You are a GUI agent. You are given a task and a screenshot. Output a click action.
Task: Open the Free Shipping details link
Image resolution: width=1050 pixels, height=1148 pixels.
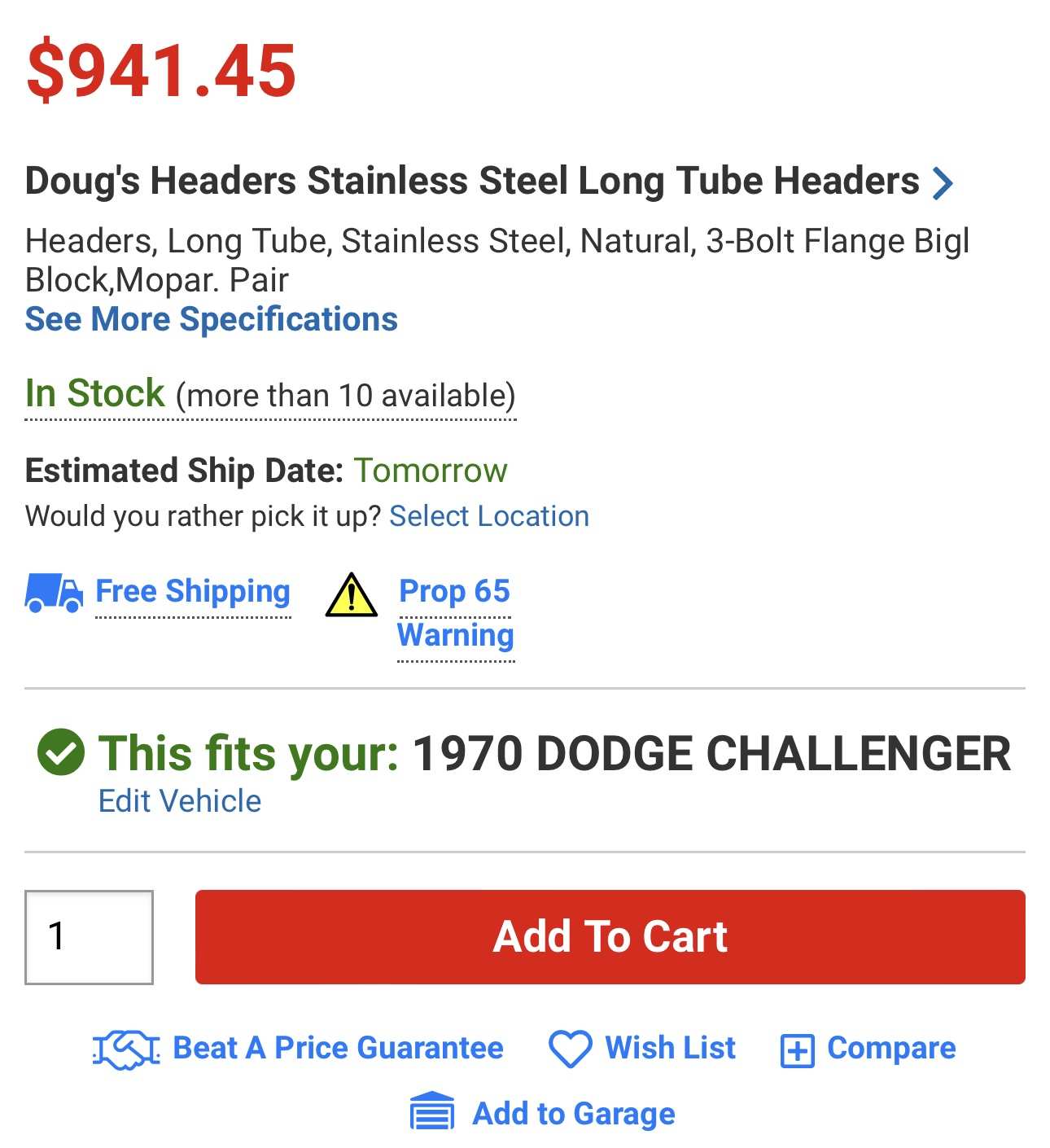193,591
